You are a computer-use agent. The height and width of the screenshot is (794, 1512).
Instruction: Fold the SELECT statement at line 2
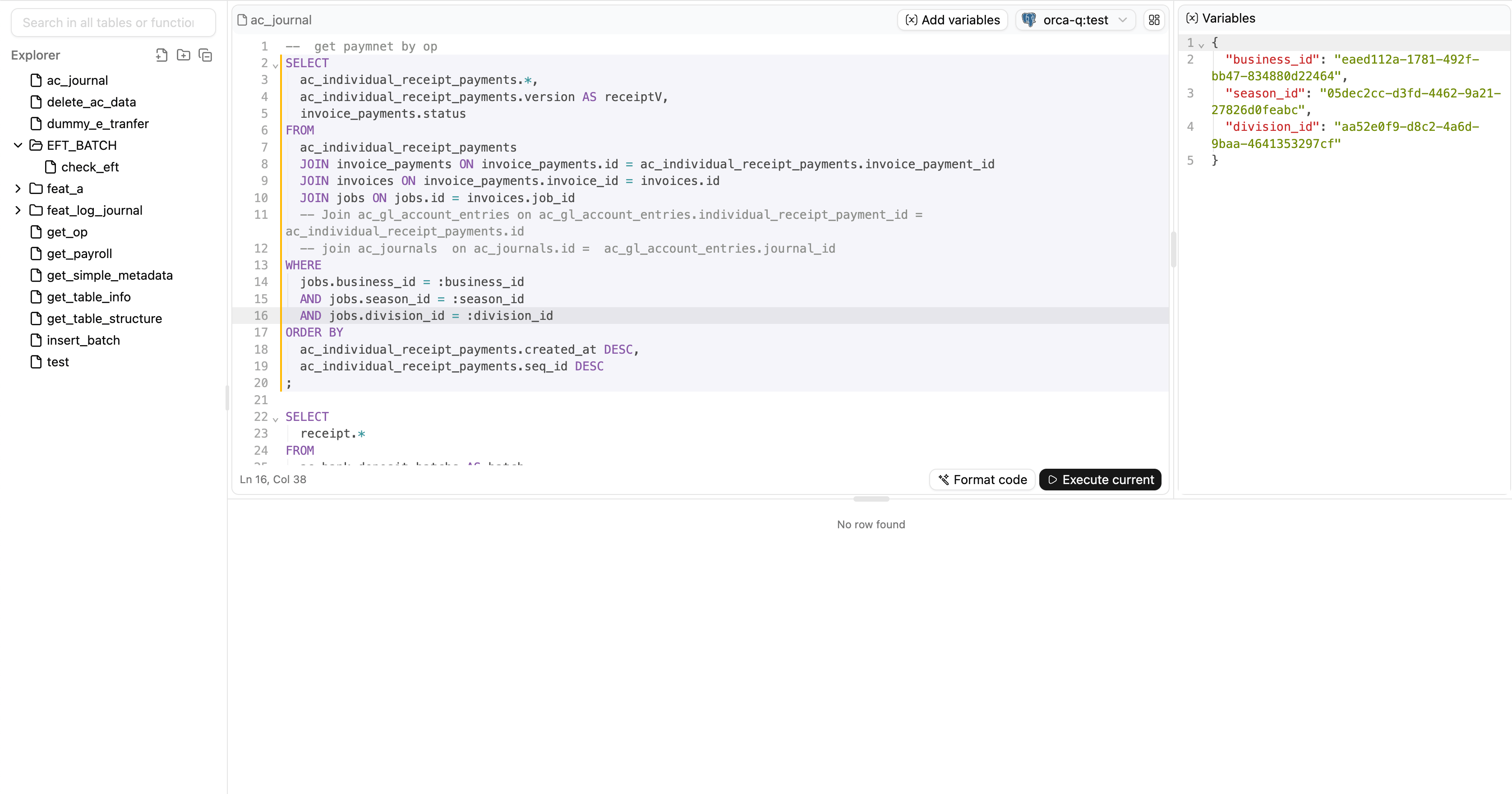click(x=275, y=66)
